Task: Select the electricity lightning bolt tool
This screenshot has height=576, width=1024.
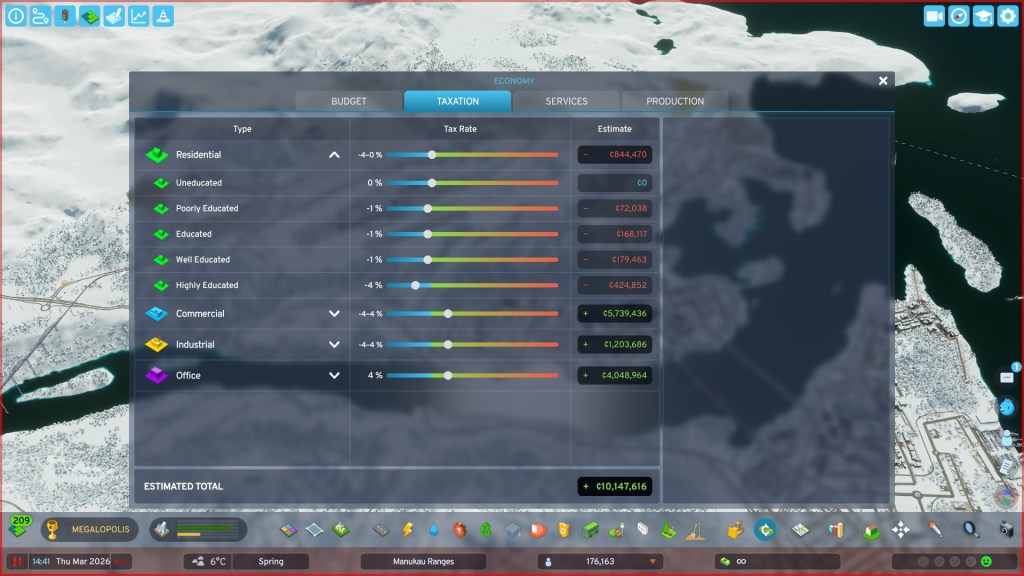Action: coord(407,529)
